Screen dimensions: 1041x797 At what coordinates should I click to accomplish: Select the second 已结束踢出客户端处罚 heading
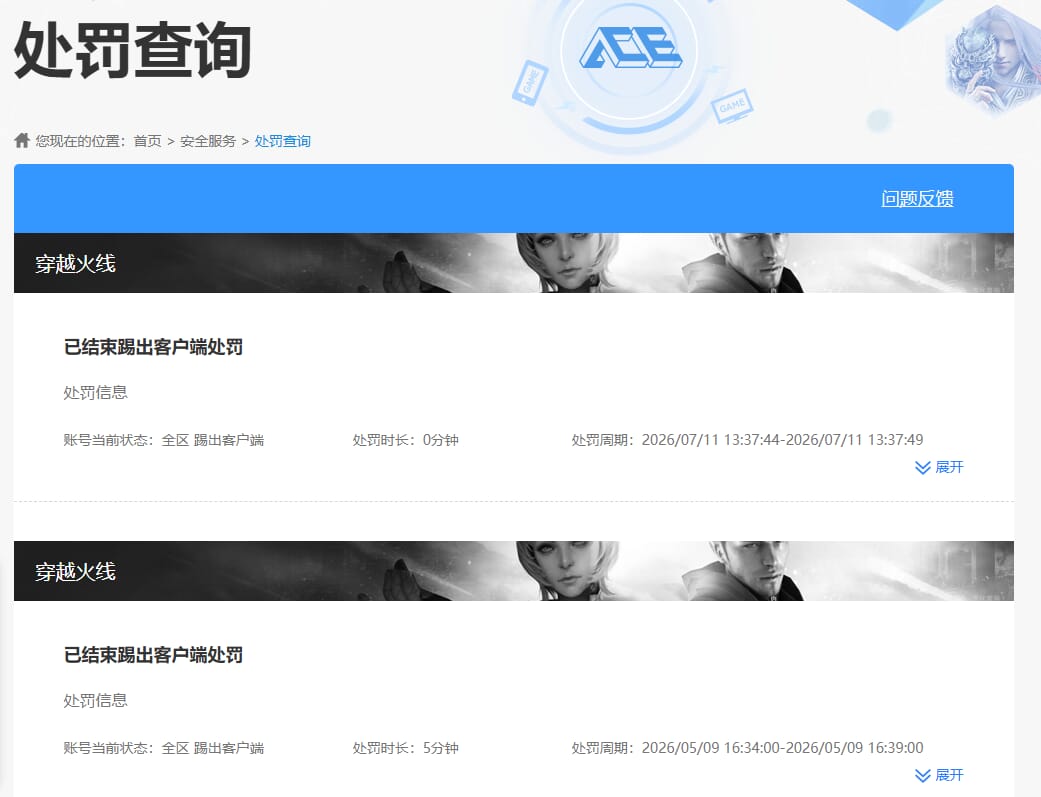pos(153,655)
